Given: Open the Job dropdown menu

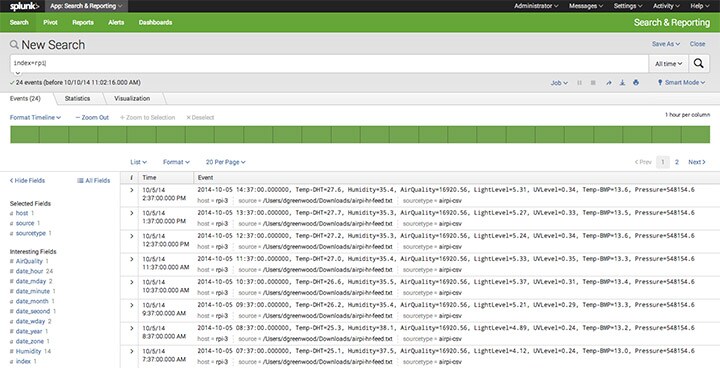Looking at the screenshot, I should point(559,83).
